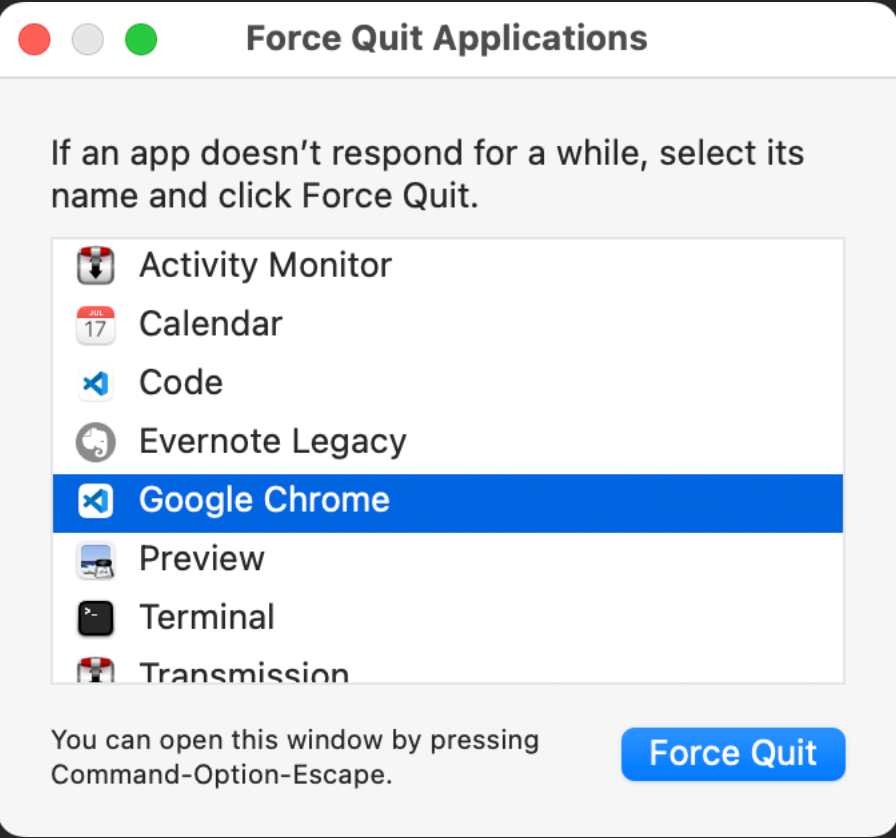
Task: Click the icon beside the Code entry
Action: [96, 383]
